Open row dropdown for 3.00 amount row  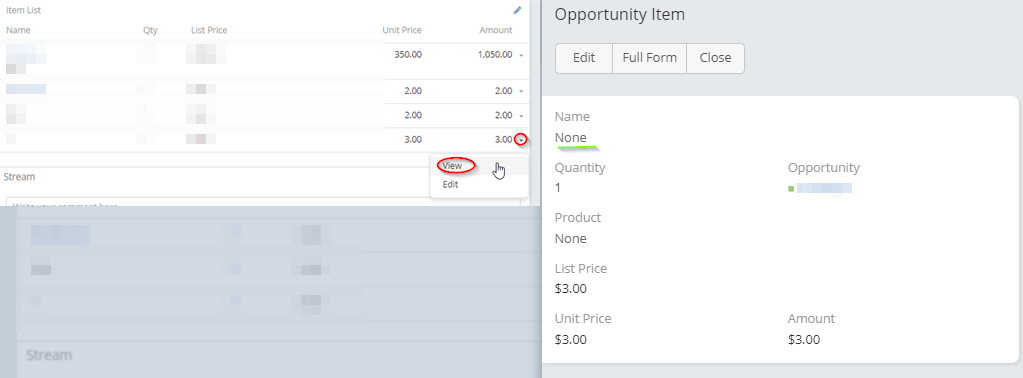click(521, 140)
